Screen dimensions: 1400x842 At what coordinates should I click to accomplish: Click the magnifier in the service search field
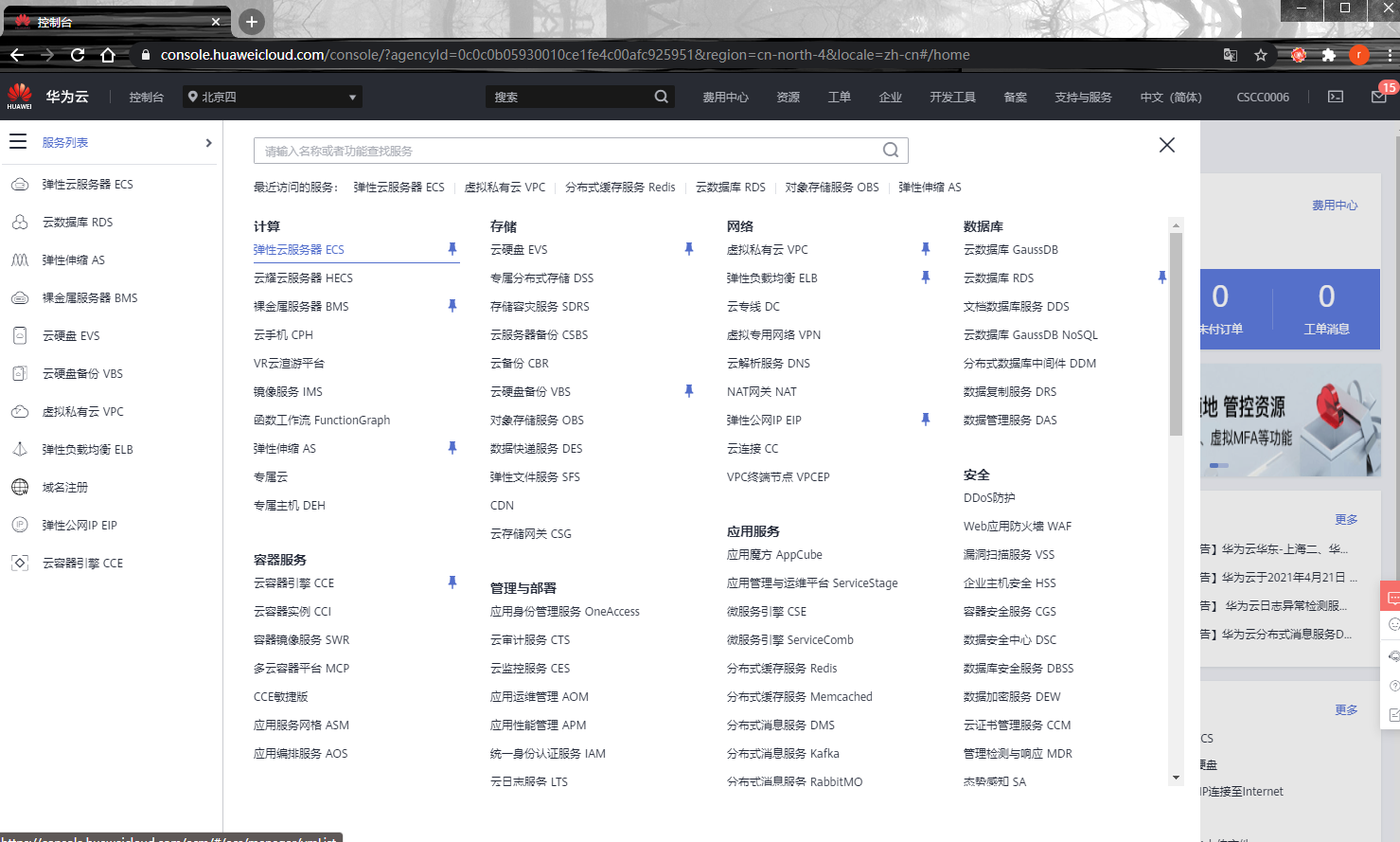click(x=891, y=150)
